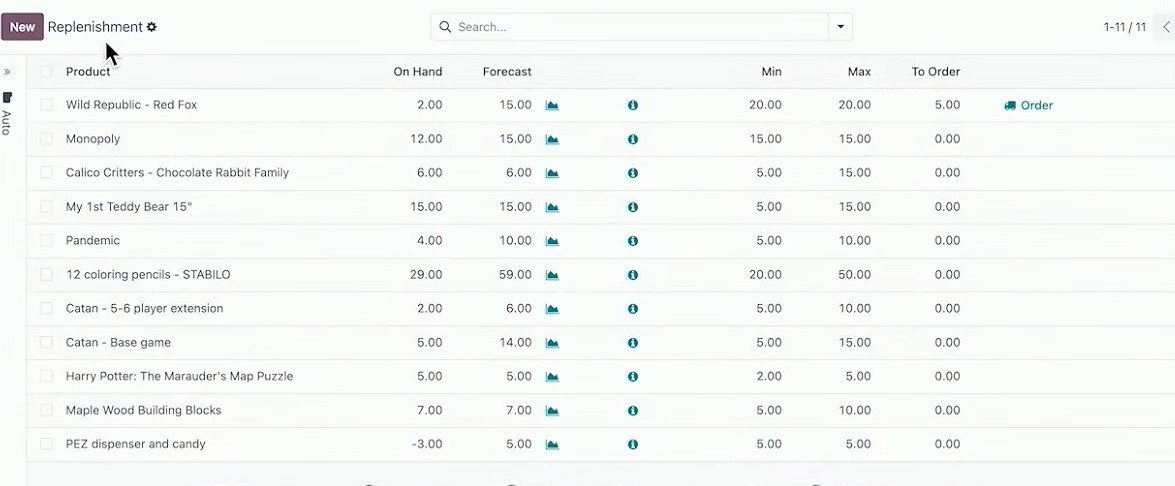Open the Replenishment settings gear
This screenshot has width=1175, height=486.
click(x=151, y=27)
